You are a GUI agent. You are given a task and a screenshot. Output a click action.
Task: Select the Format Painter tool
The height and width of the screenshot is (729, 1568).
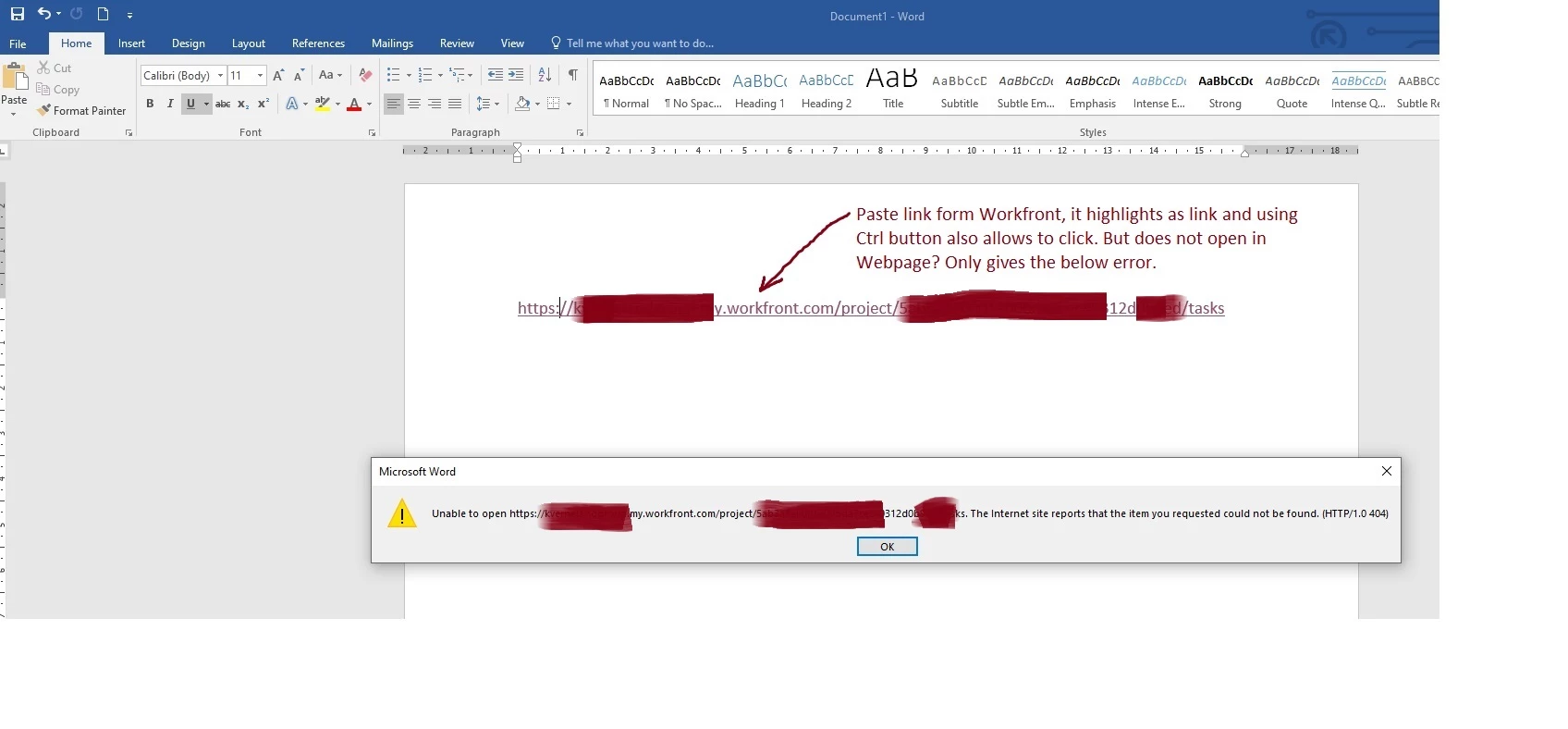coord(81,110)
